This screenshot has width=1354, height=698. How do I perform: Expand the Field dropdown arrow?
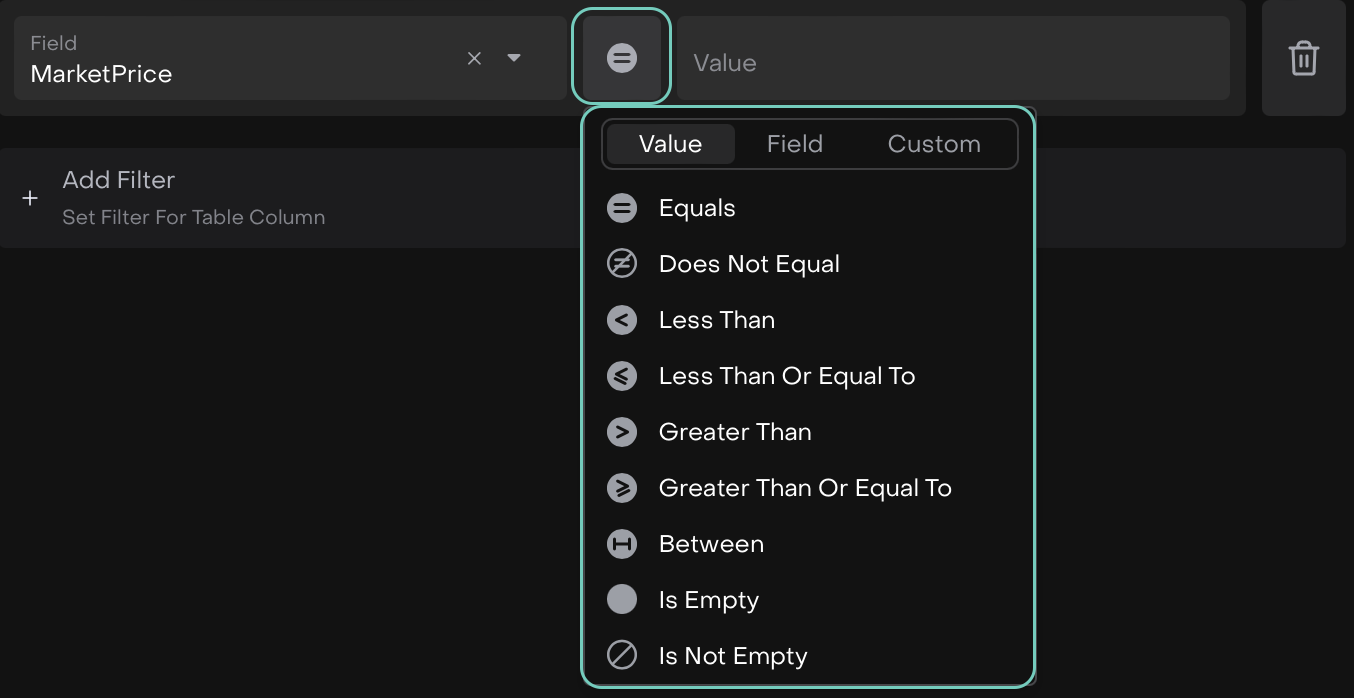tap(514, 58)
